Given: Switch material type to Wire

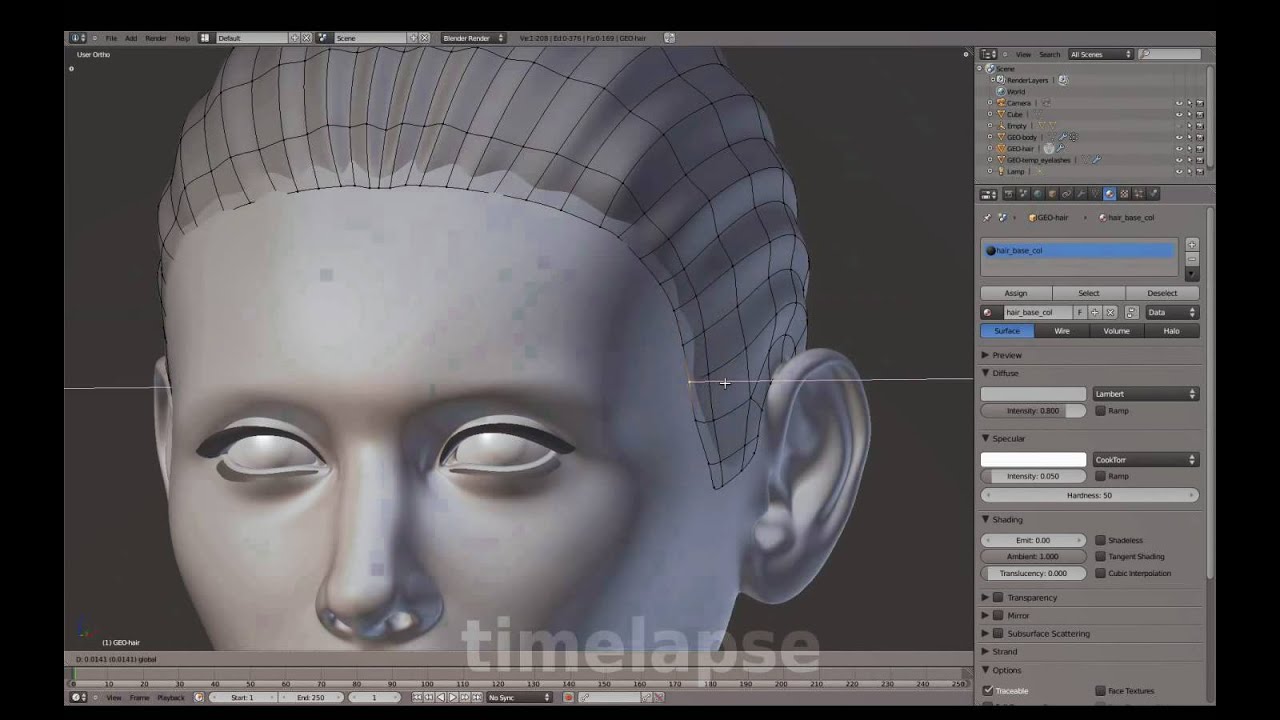Looking at the screenshot, I should (x=1062, y=331).
